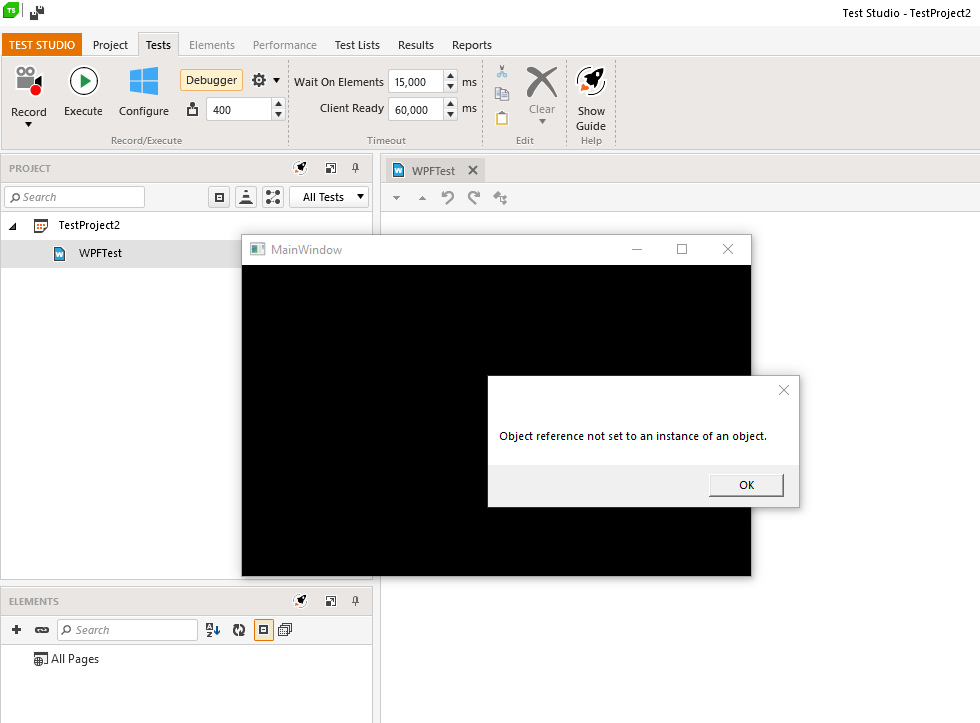Decrease the 400 delay value

(279, 115)
